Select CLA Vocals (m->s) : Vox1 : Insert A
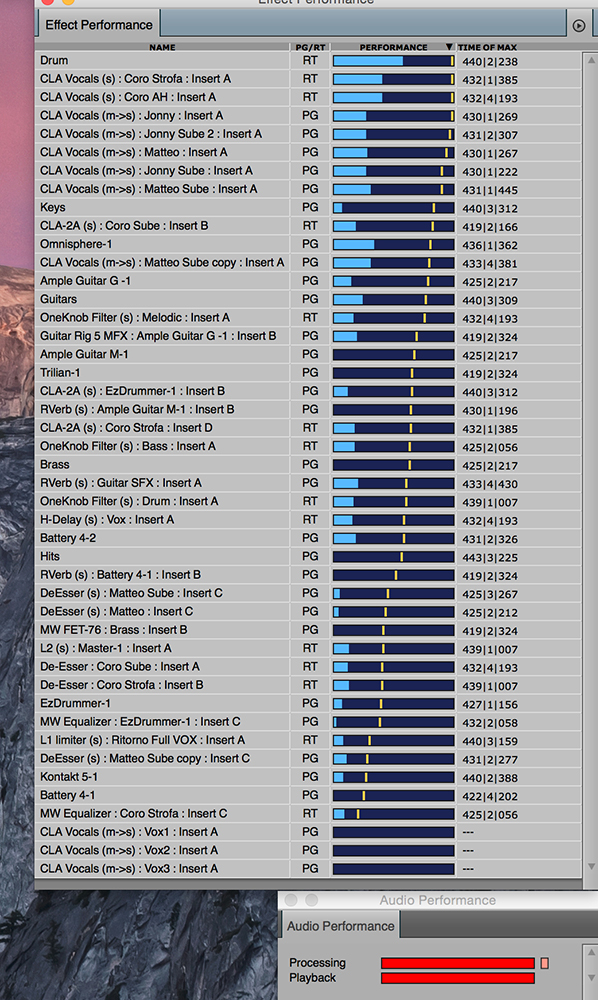598x1000 pixels. [129, 832]
